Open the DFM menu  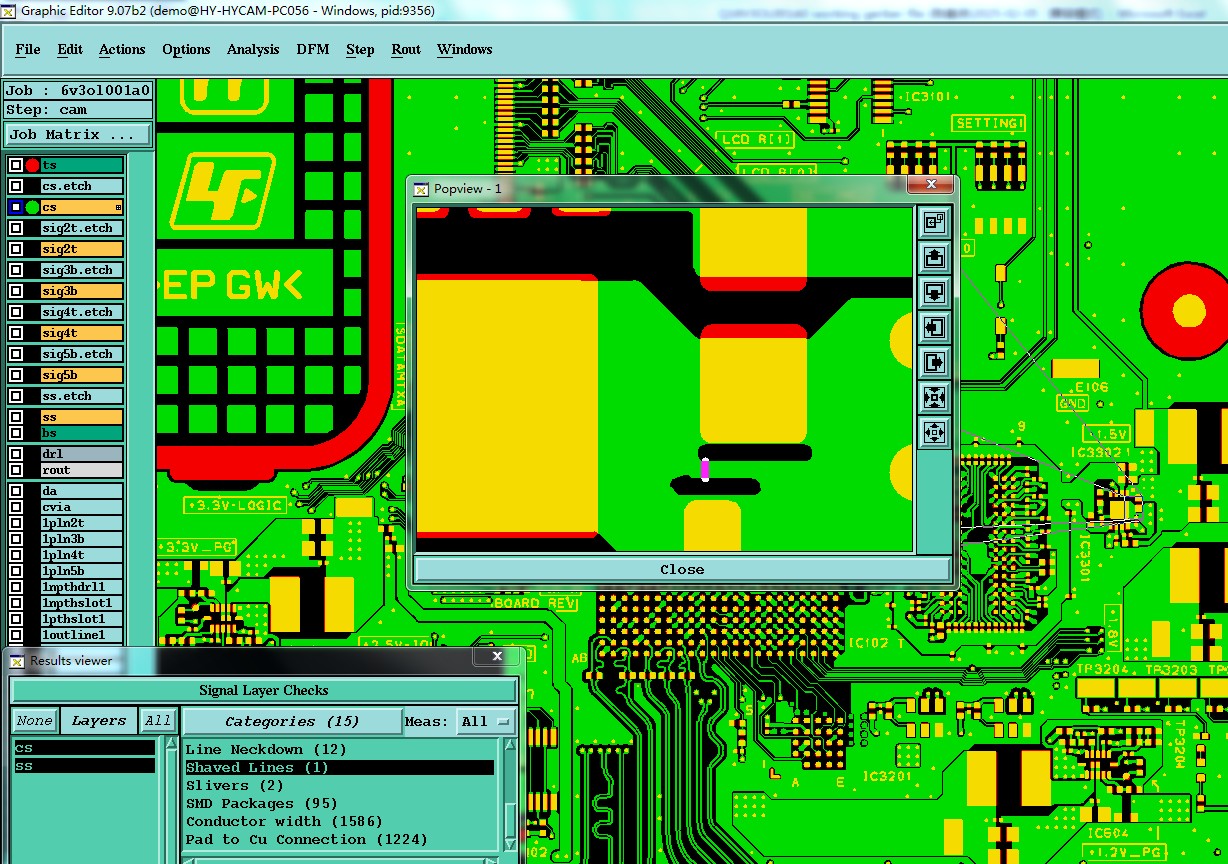(x=313, y=49)
